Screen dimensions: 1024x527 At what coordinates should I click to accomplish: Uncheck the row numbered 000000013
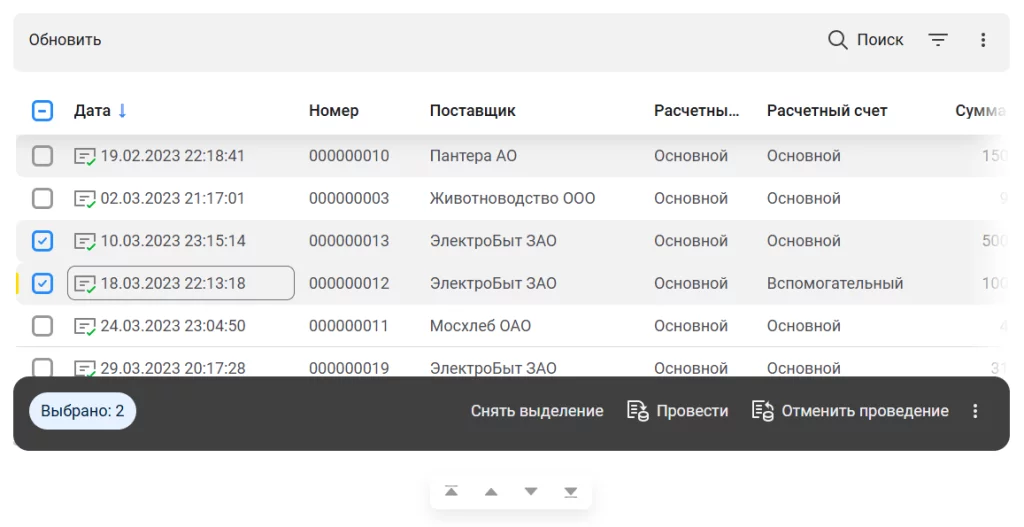pyautogui.click(x=42, y=241)
